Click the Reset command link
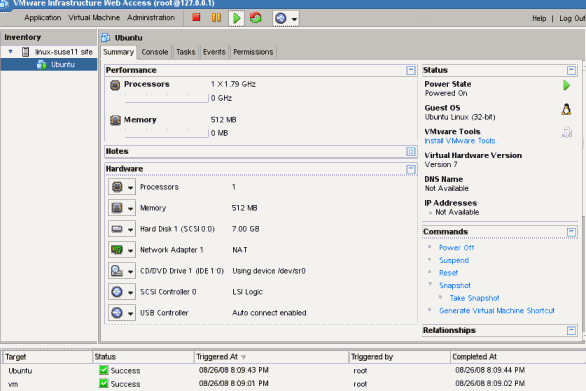This screenshot has height=391, width=586. [448, 273]
